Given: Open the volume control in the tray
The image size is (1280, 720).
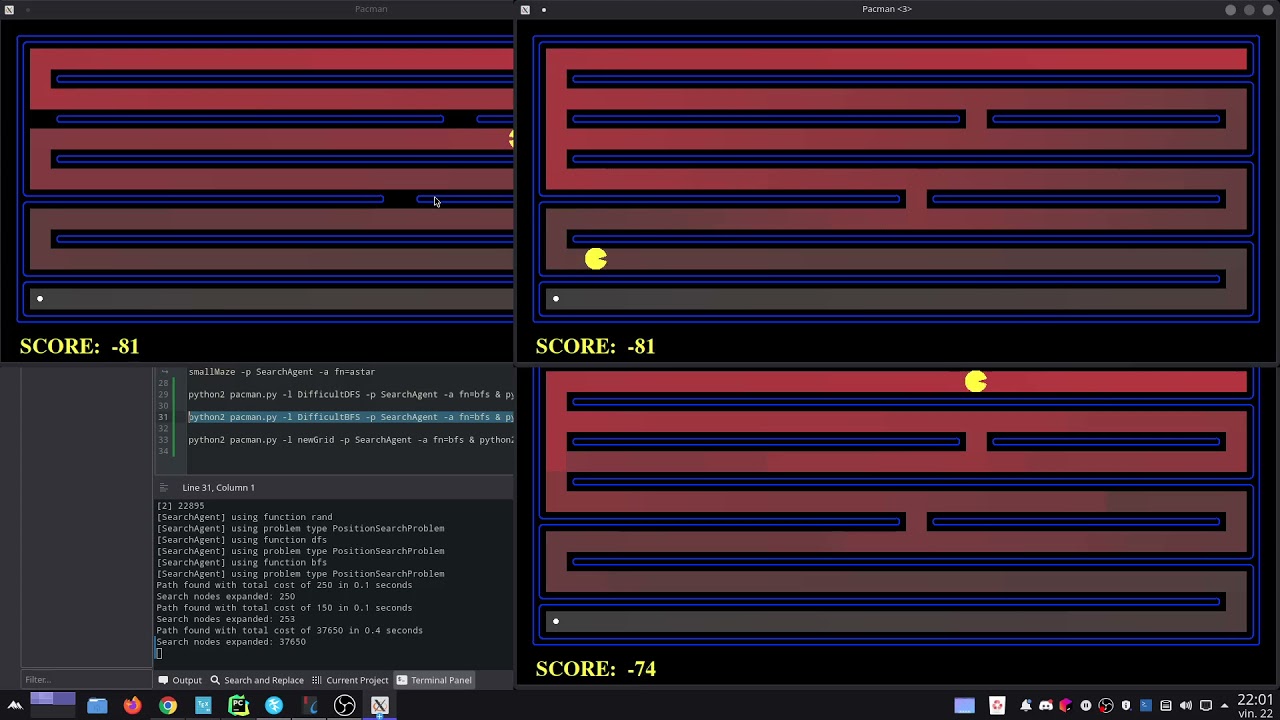Looking at the screenshot, I should point(1186,705).
